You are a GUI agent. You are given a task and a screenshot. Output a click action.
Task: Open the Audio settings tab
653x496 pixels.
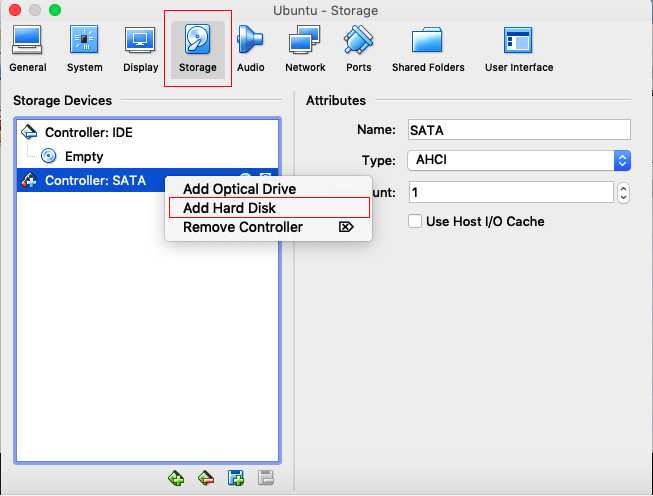click(250, 49)
